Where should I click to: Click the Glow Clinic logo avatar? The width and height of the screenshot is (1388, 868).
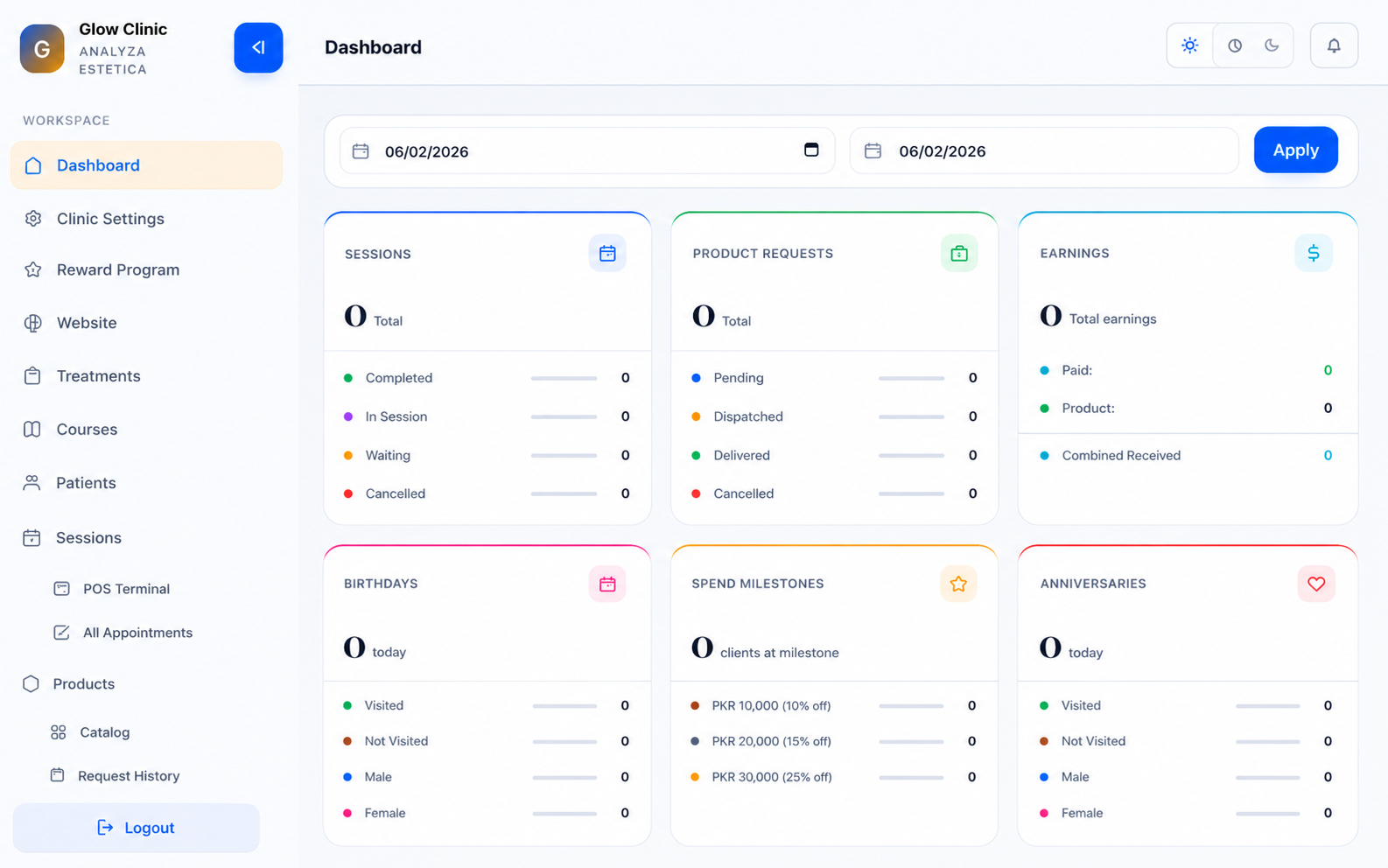pyautogui.click(x=42, y=48)
